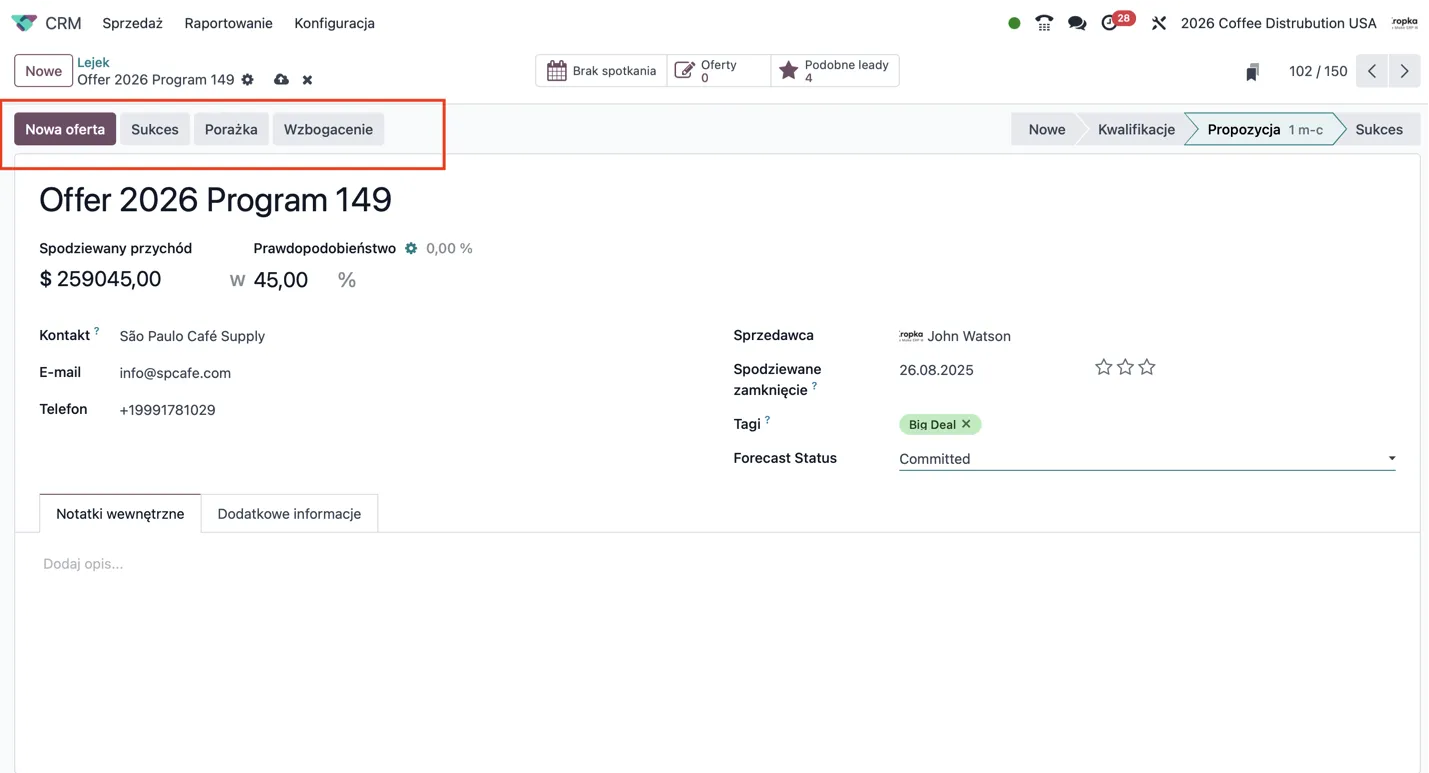
Task: Set priority with the third star
Action: (1147, 367)
